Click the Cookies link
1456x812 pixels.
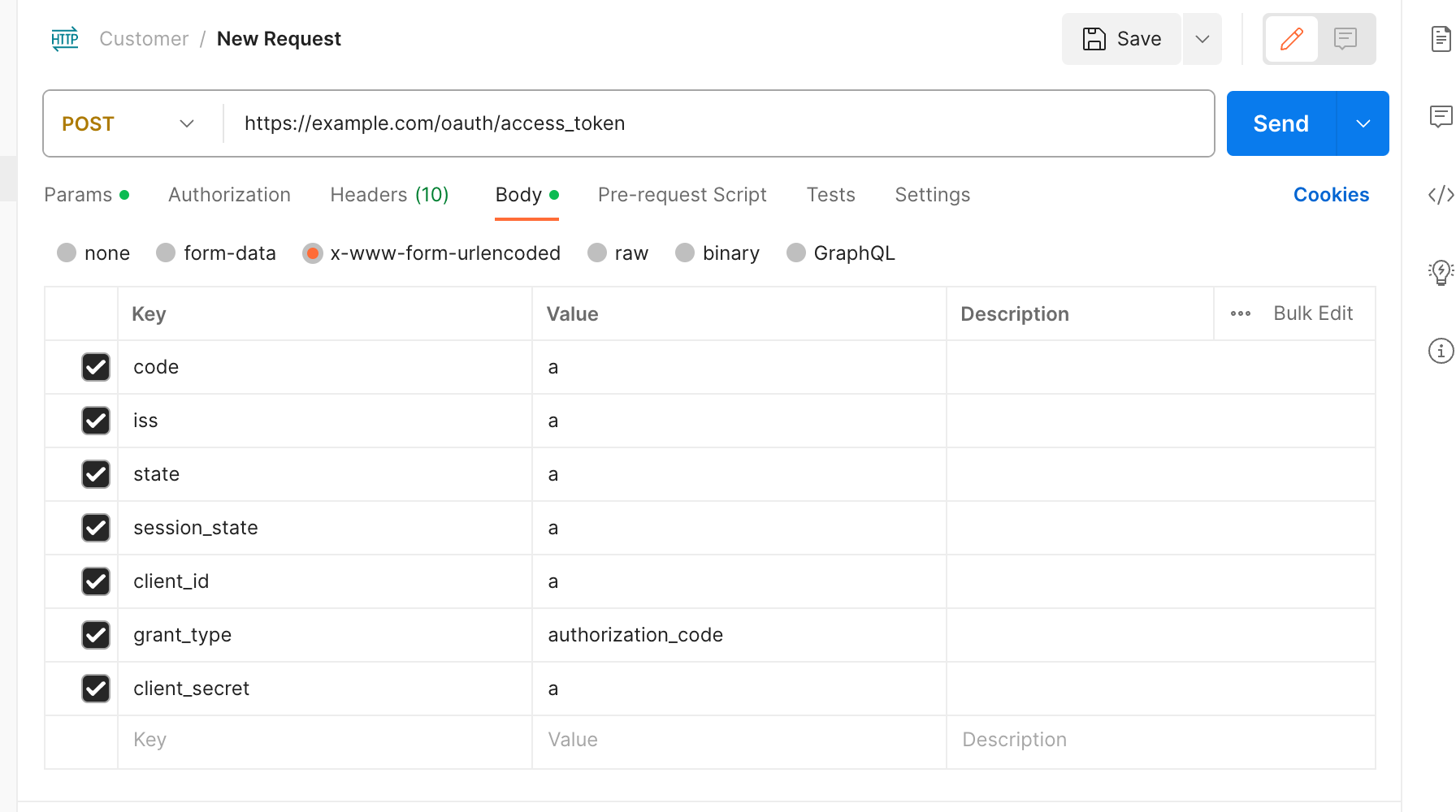(1331, 195)
